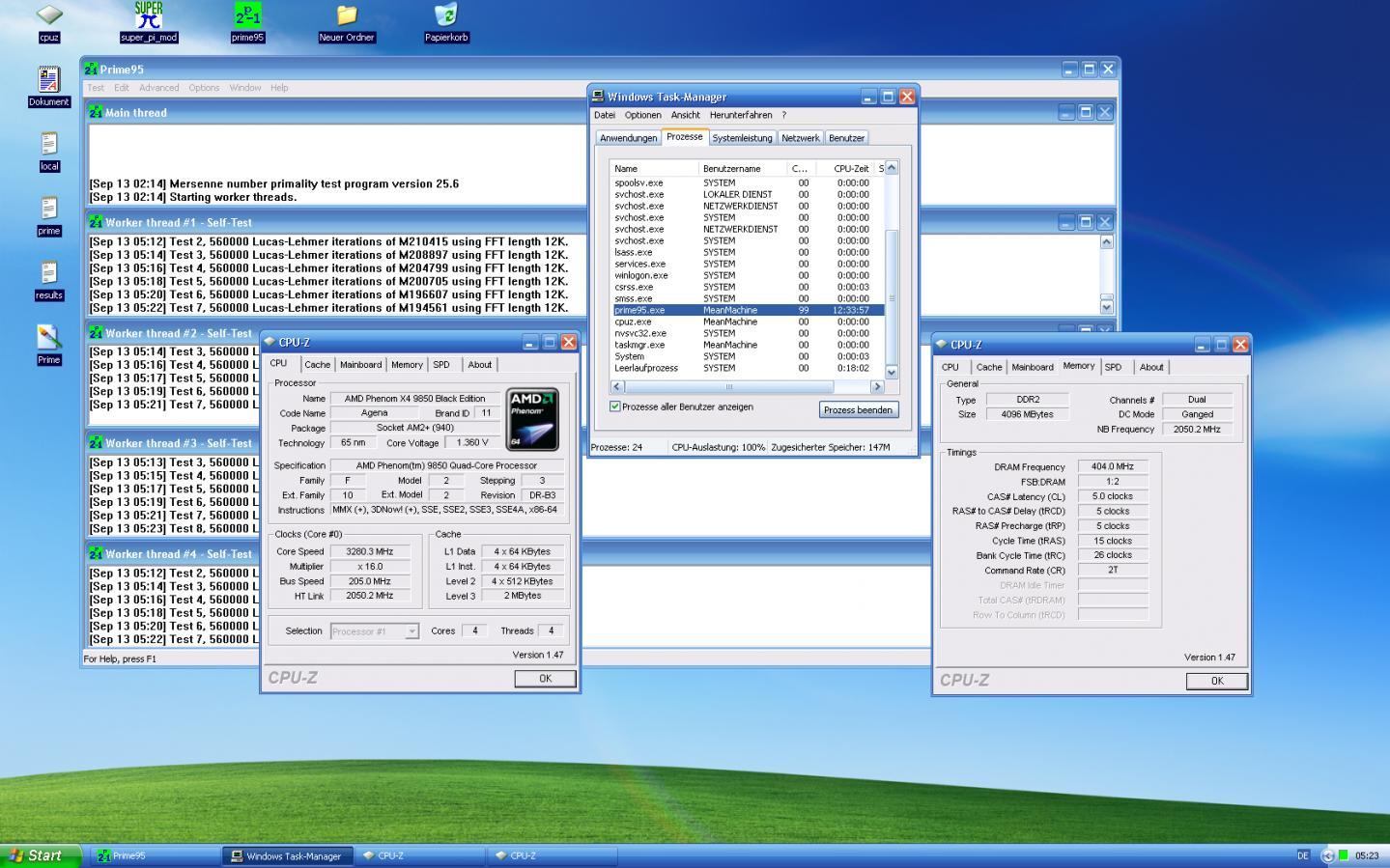Viewport: 1390px width, 868px height.
Task: Switch to the Benutzer tab
Action: click(846, 138)
